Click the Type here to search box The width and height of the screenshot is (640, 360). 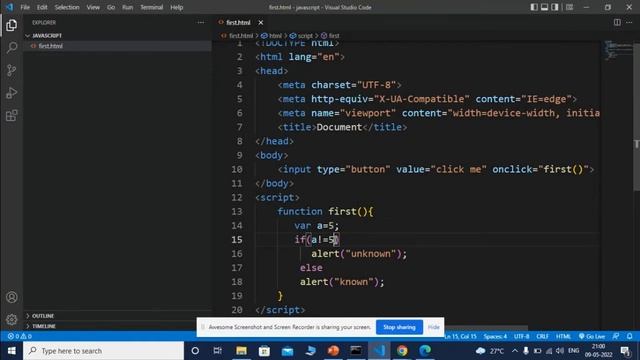[x=104, y=351]
